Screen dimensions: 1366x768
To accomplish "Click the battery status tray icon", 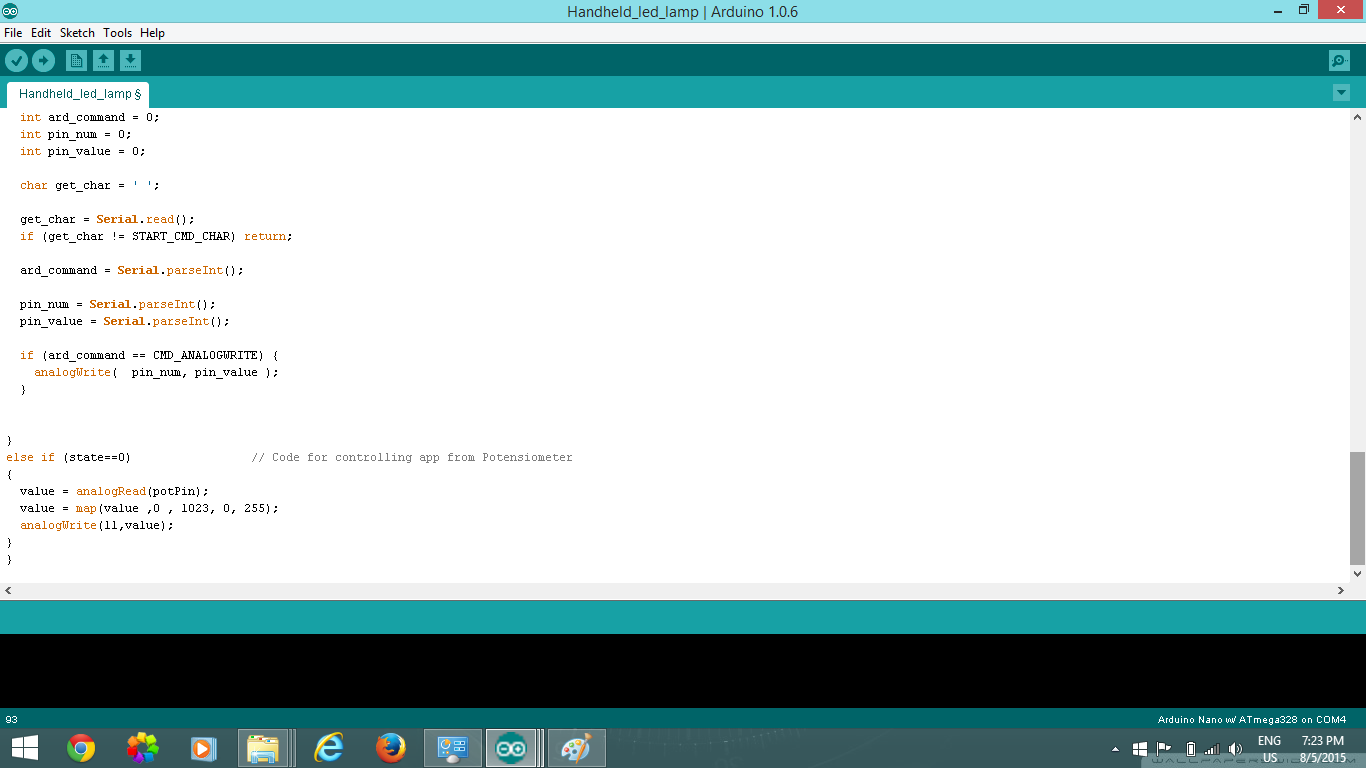I will pyautogui.click(x=1190, y=749).
